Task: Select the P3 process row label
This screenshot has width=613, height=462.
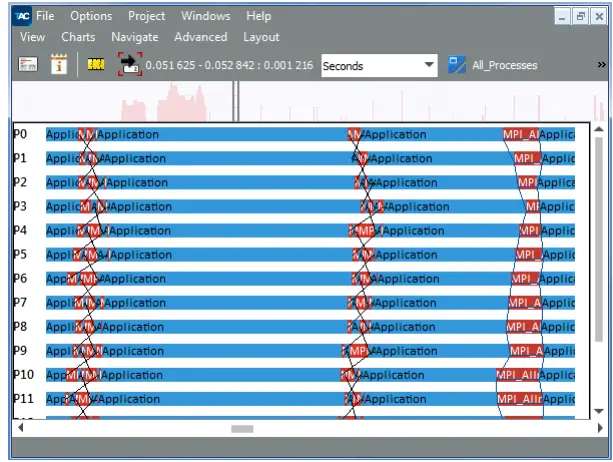Action: 20,206
